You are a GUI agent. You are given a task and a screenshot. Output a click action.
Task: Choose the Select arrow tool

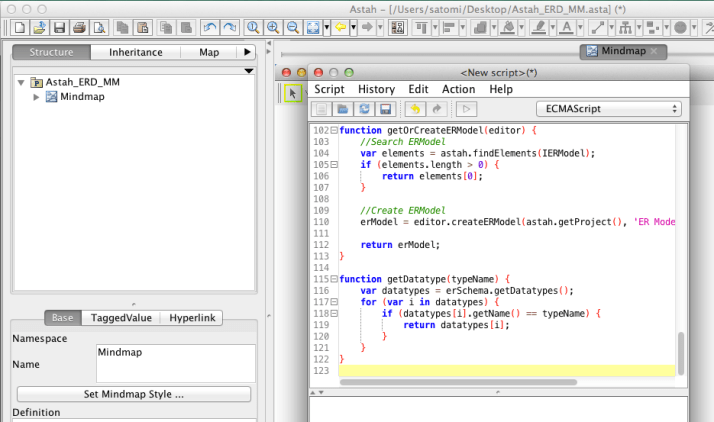(293, 92)
